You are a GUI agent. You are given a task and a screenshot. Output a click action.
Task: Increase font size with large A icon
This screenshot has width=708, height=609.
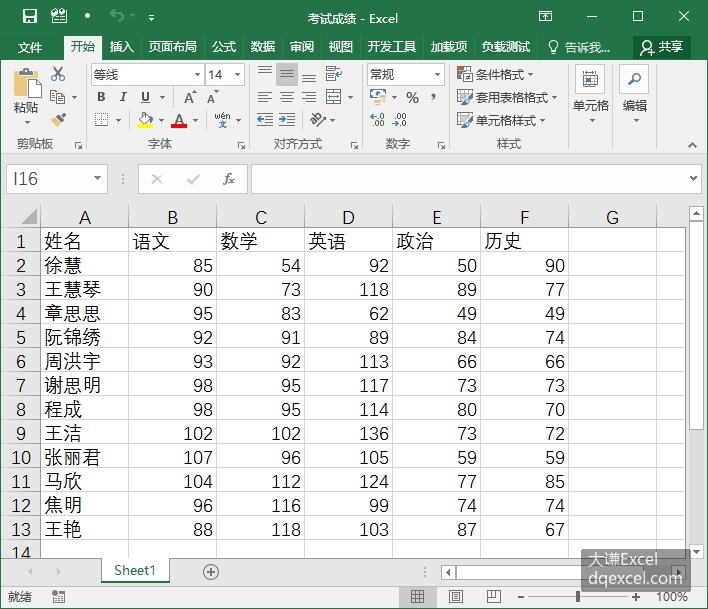click(190, 97)
